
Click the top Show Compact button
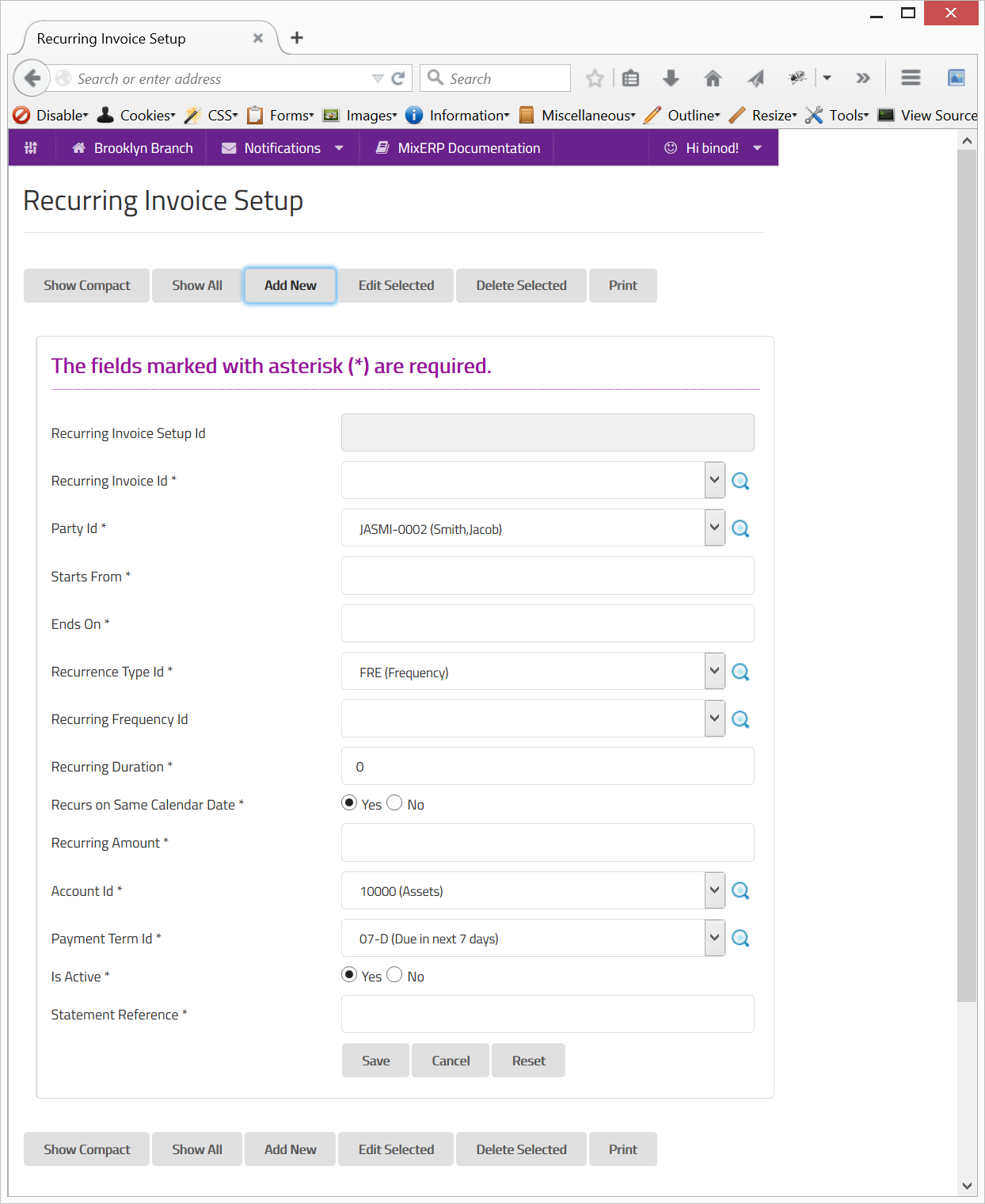(x=86, y=285)
